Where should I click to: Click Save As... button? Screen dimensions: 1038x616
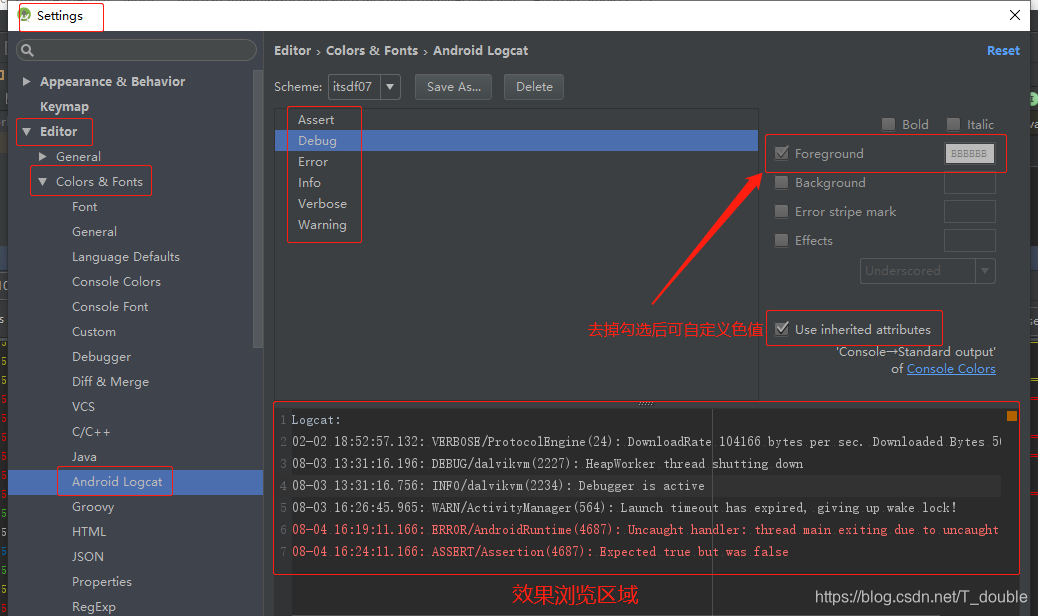[x=453, y=87]
